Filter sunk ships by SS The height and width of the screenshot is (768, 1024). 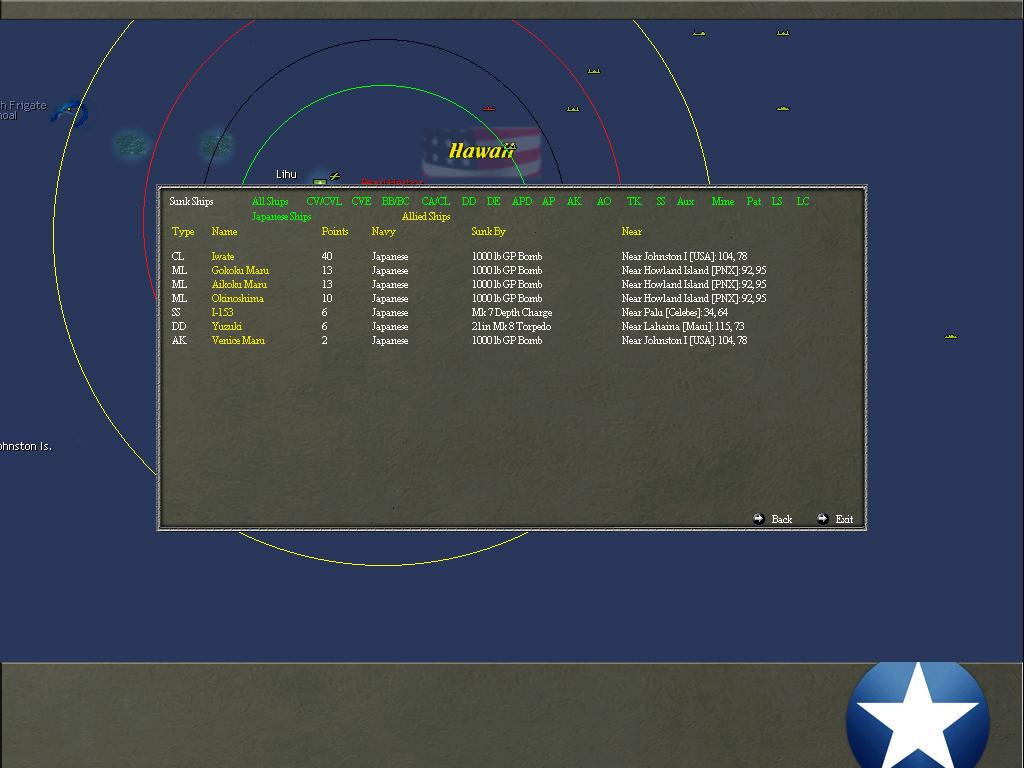[x=661, y=202]
